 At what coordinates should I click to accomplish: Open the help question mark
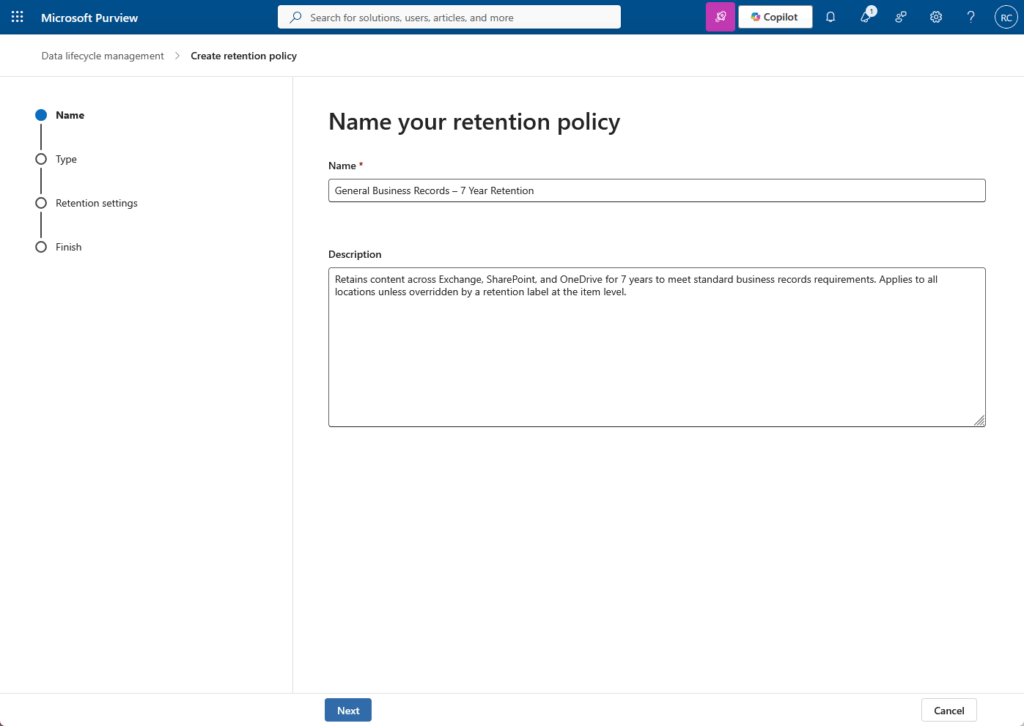point(970,17)
